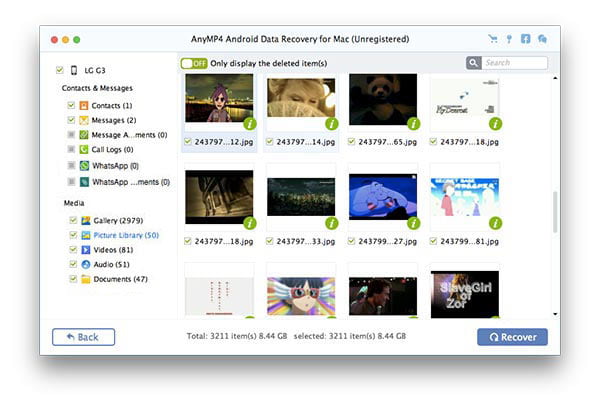Click the Audio music icon

click(86, 264)
